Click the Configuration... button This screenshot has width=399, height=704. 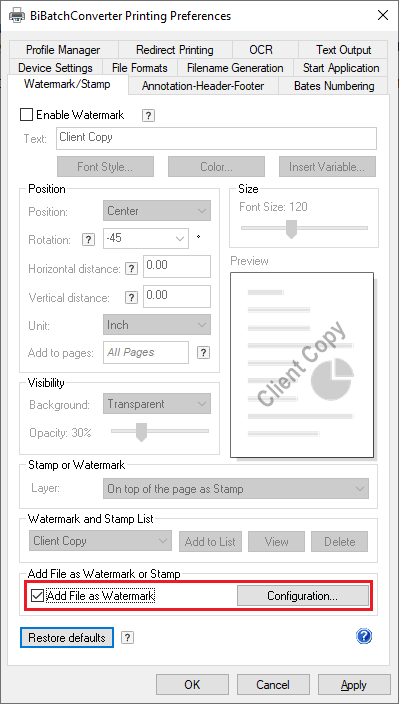(x=303, y=596)
